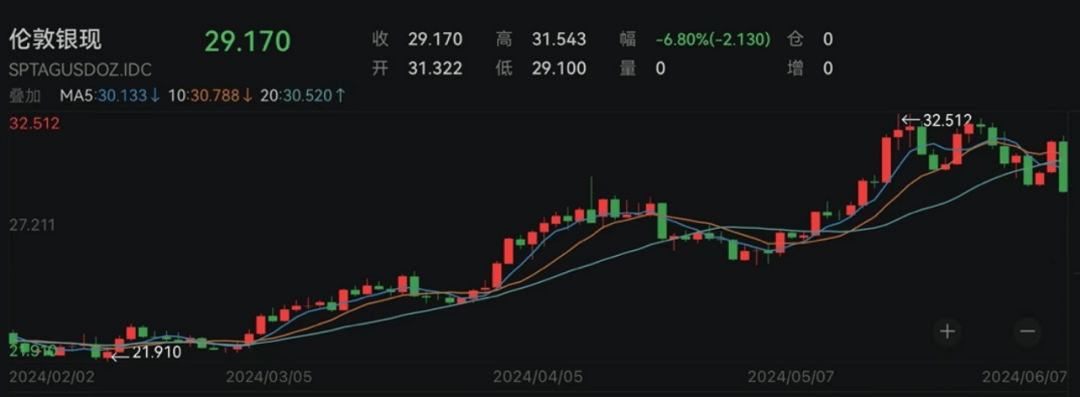Screen dimensions: 1080x397
Task: Click the current price 29.170
Action: click(247, 41)
